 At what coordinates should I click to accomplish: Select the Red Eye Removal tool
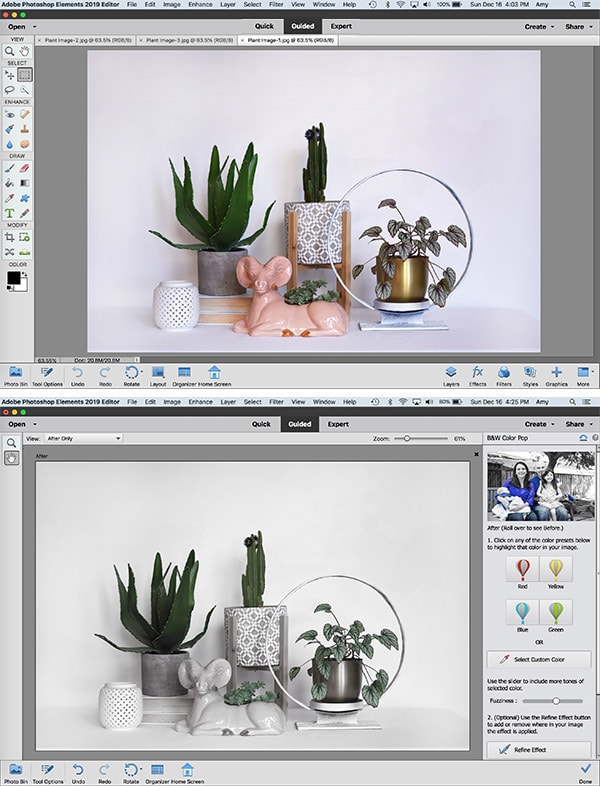tap(9, 114)
